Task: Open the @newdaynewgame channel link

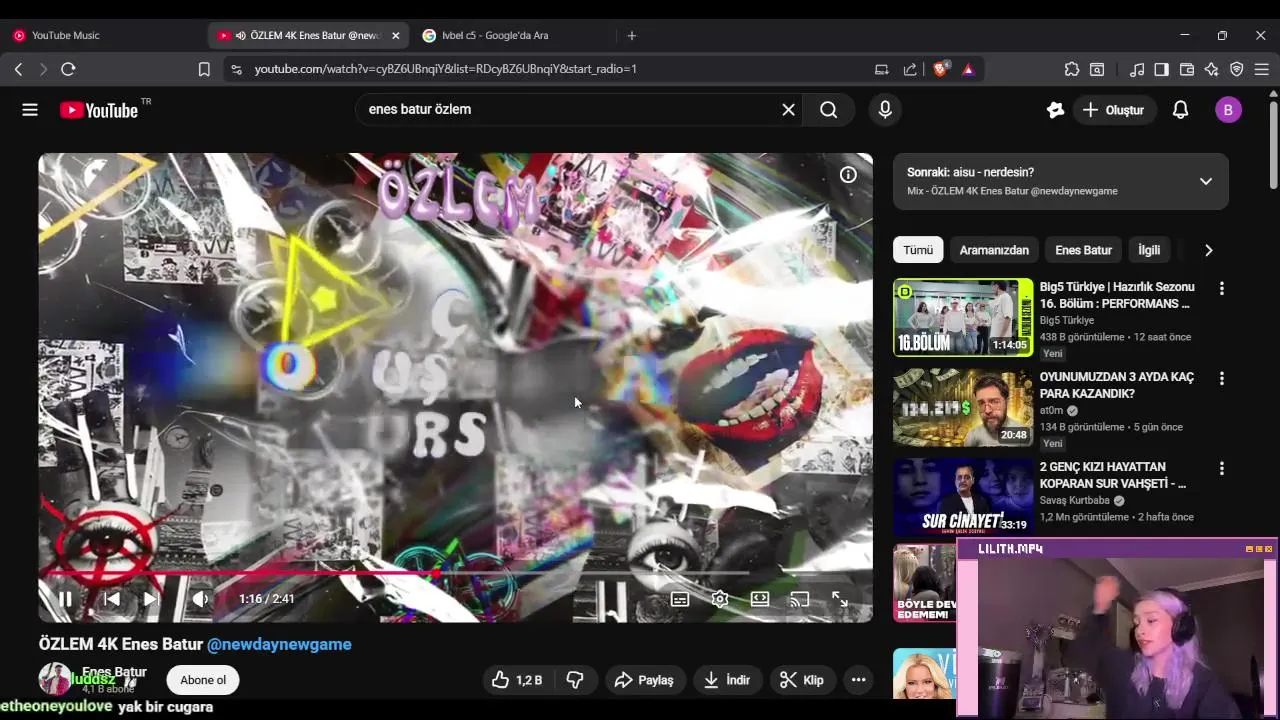Action: point(279,645)
